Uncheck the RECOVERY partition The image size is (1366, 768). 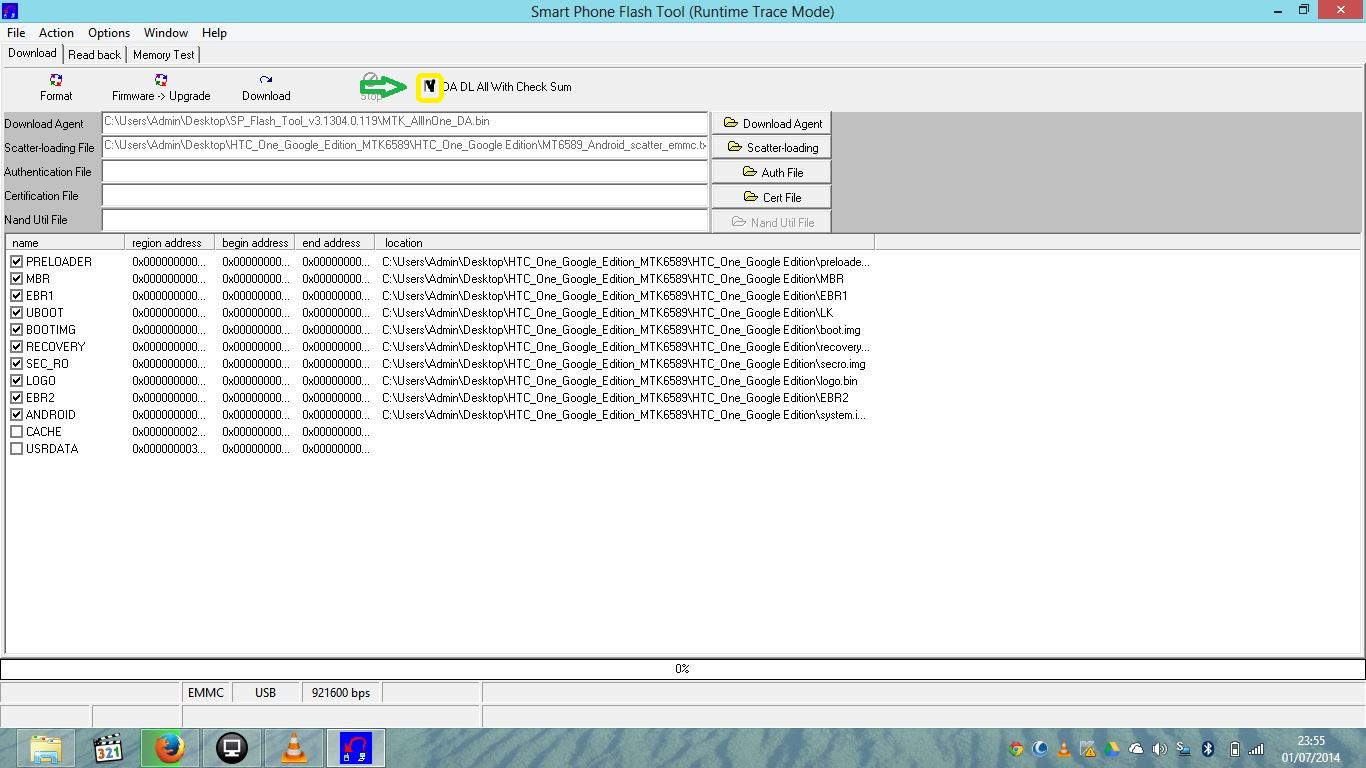[16, 346]
